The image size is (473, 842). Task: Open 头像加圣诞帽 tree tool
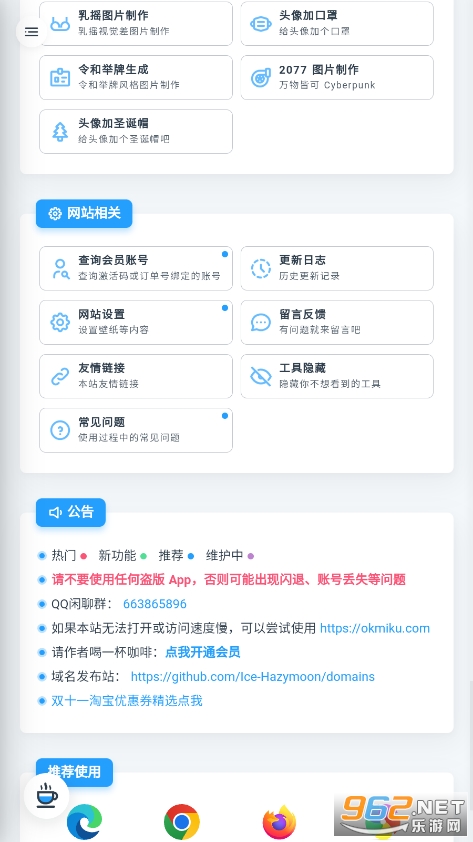[136, 132]
